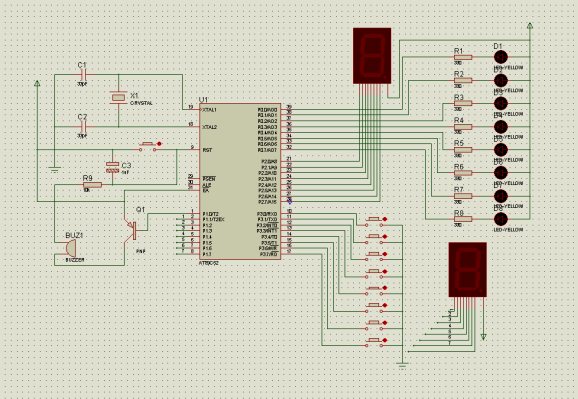Click the bottom LED next to R8
The image size is (578, 399).
coord(501,219)
